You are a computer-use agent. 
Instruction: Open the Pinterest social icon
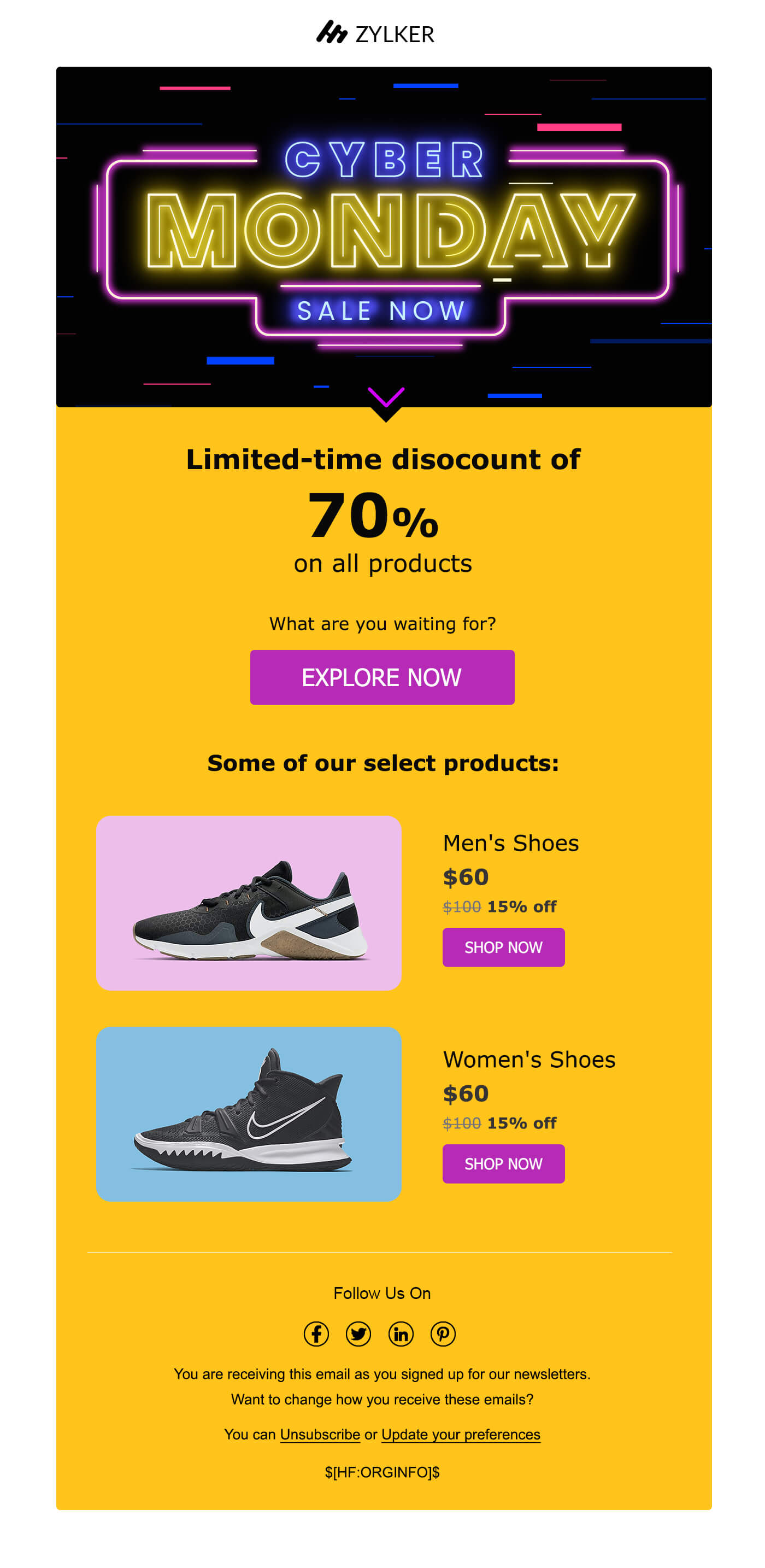[x=443, y=1333]
